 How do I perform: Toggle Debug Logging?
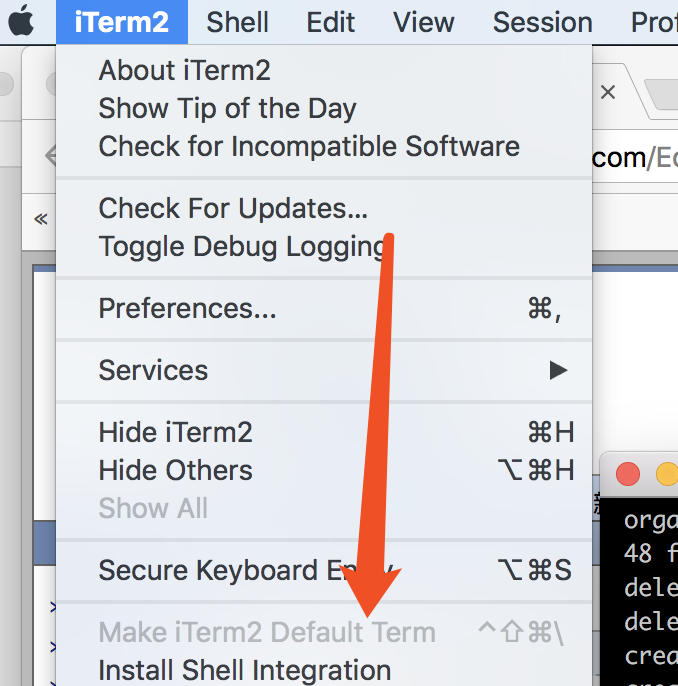point(242,246)
